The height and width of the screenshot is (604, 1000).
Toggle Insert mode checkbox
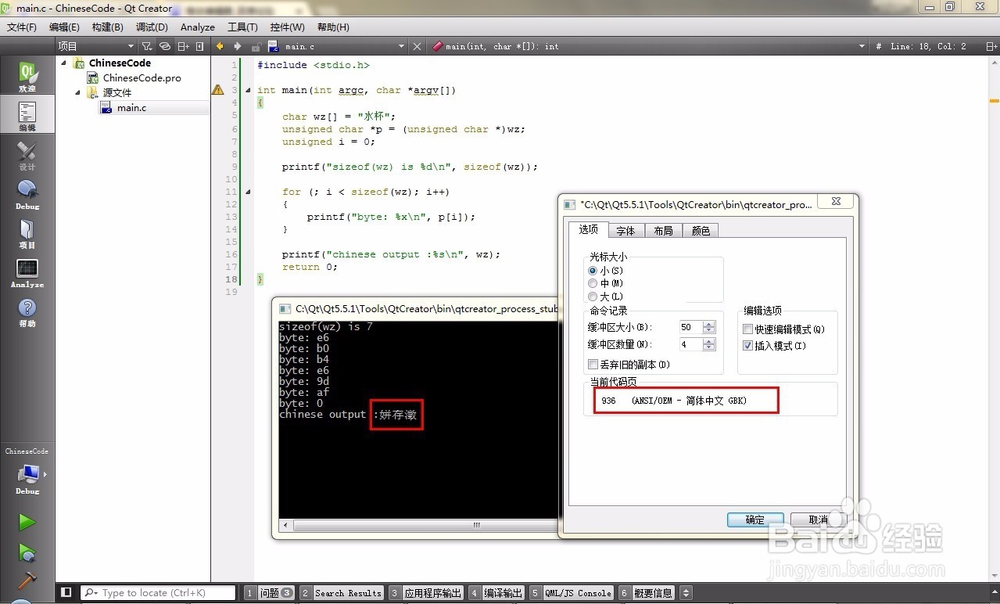747,345
